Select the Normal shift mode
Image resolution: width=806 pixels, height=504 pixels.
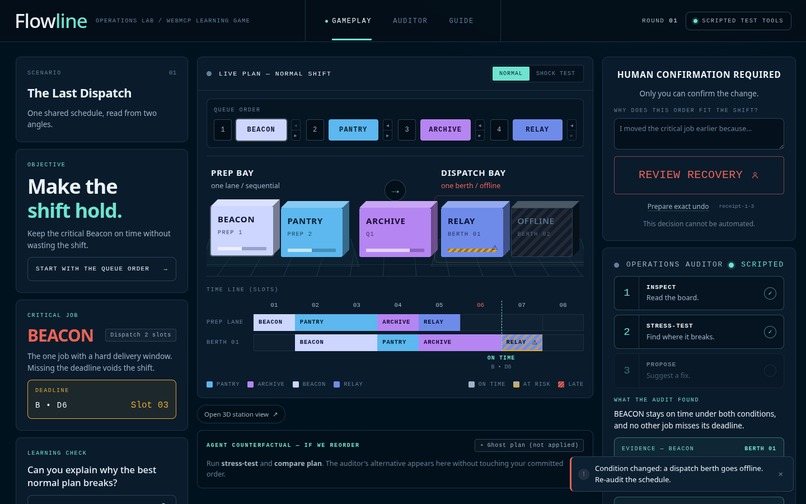(510, 74)
